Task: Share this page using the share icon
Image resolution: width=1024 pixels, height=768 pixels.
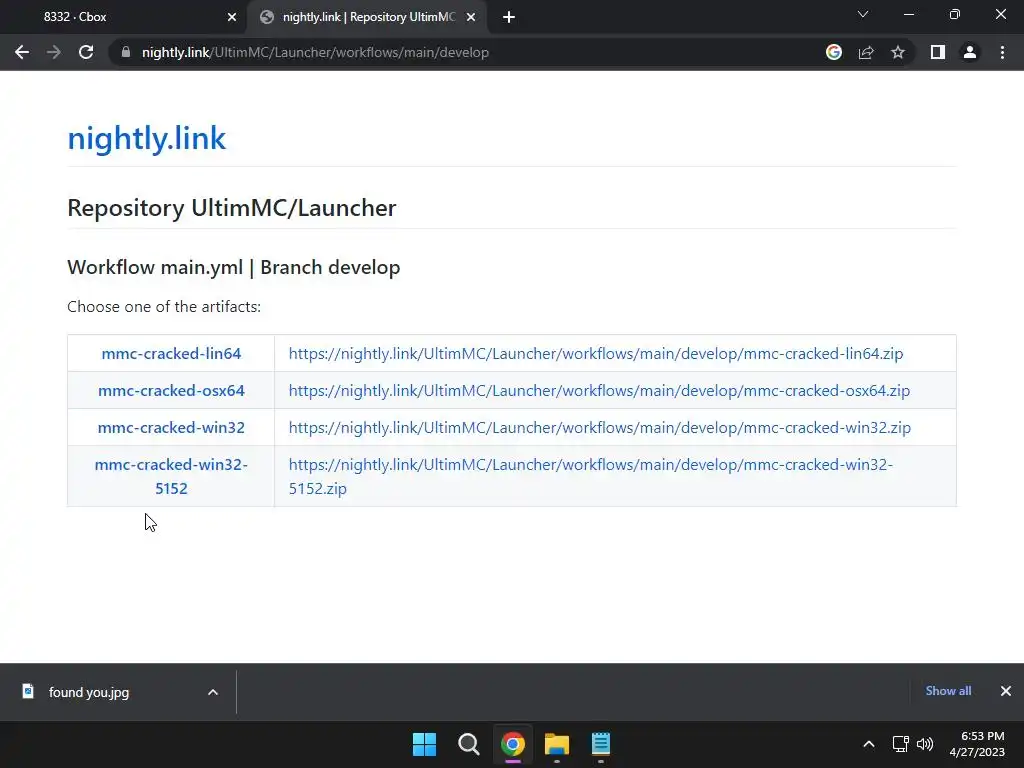Action: coord(866,52)
